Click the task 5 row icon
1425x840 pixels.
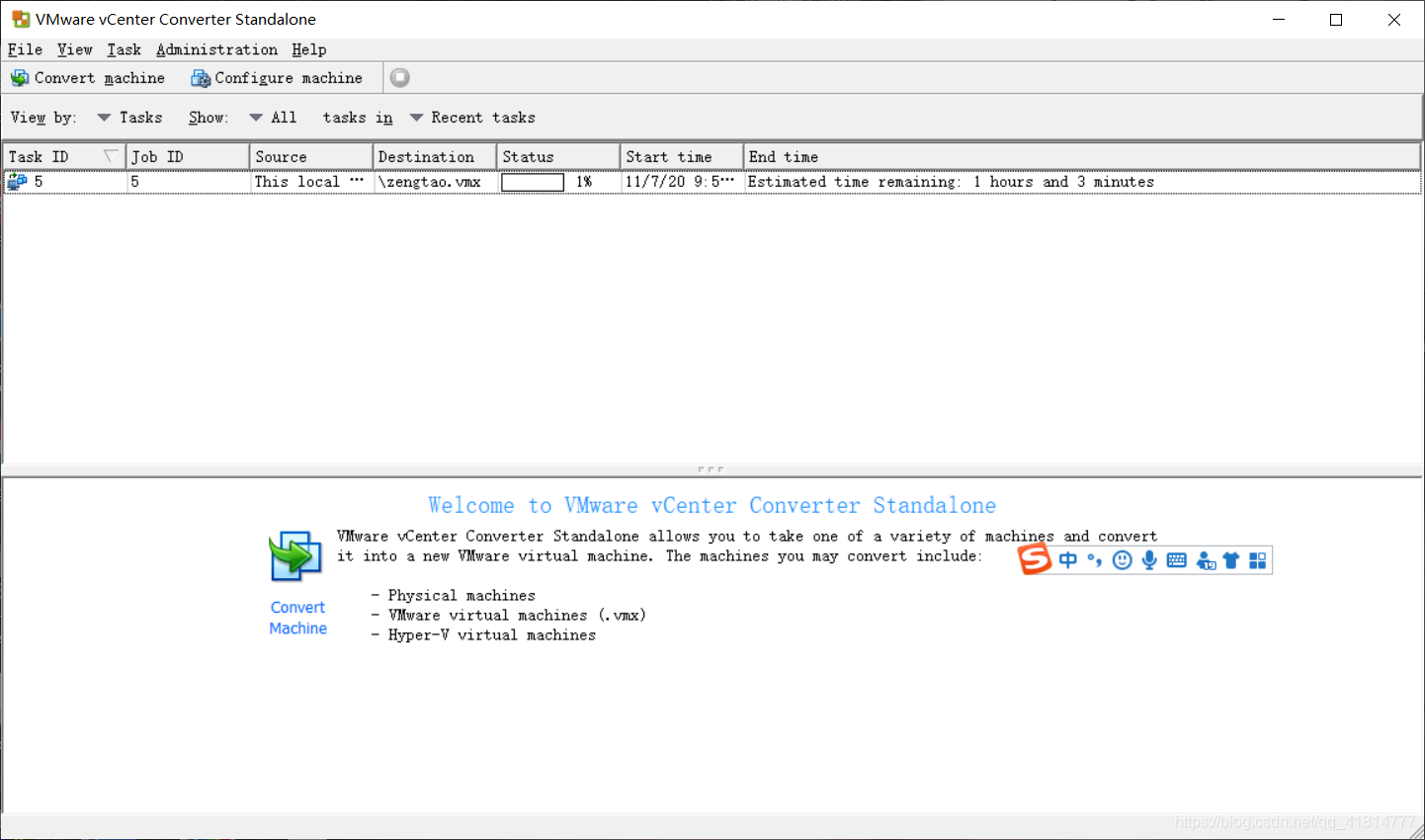coord(17,182)
